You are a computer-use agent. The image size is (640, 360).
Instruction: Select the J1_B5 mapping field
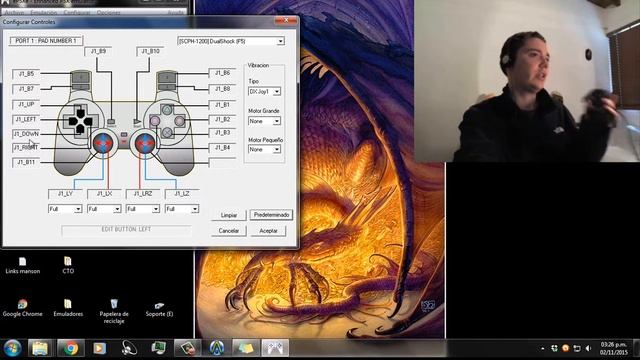26,74
